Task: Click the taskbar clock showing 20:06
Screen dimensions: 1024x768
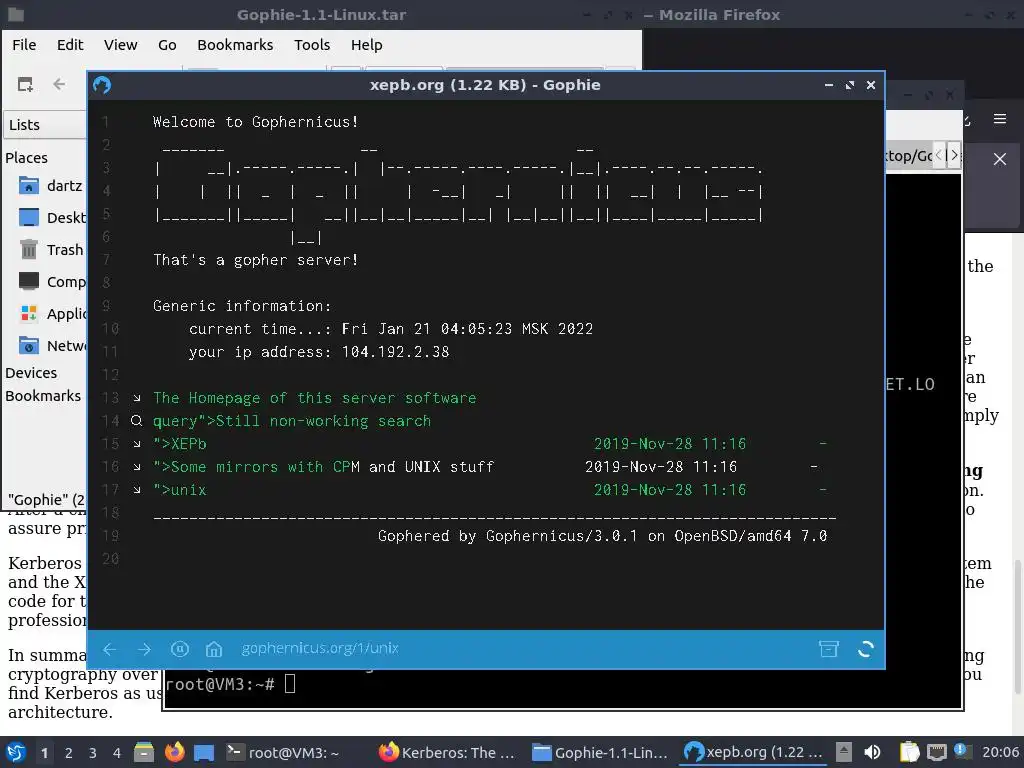Action: click(x=1000, y=753)
